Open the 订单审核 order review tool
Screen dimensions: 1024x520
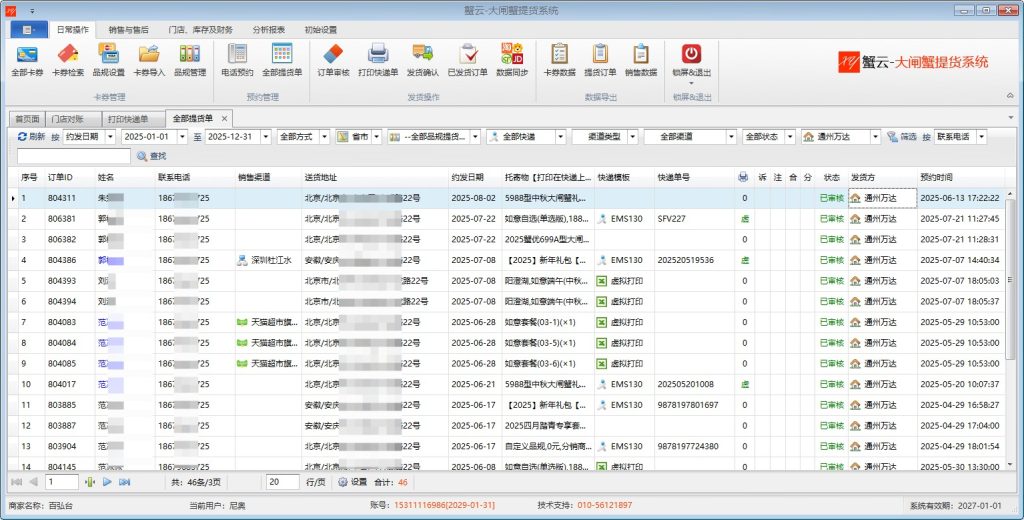click(x=333, y=60)
